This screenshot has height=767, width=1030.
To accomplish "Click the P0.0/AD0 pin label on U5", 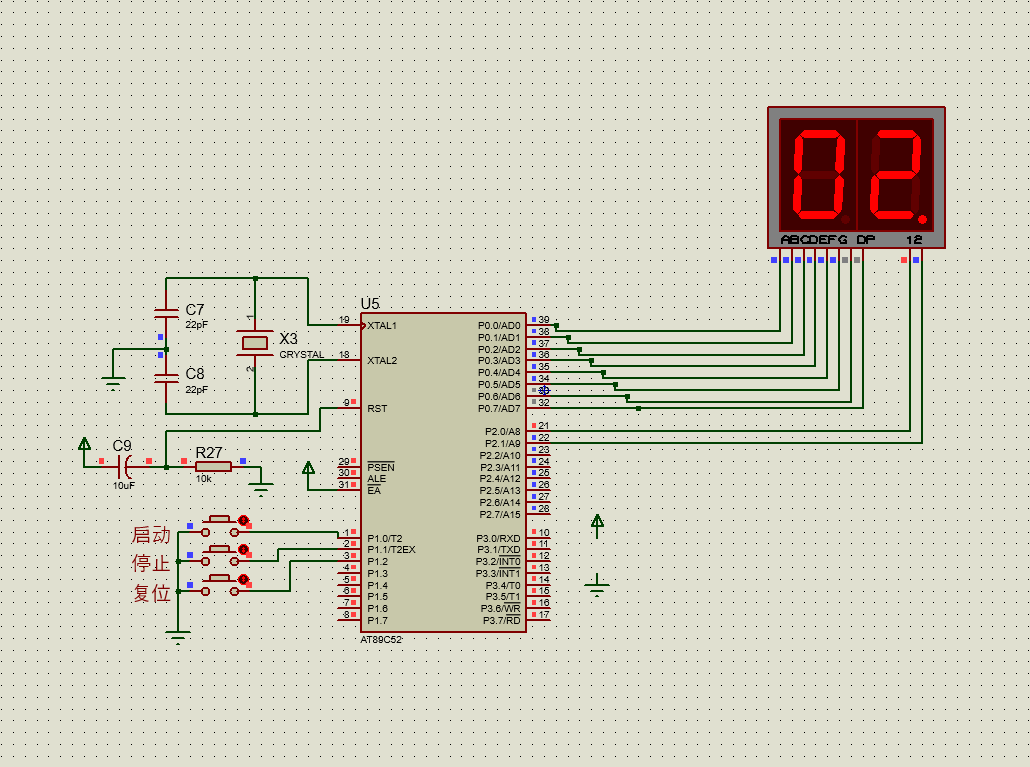I will (x=499, y=326).
